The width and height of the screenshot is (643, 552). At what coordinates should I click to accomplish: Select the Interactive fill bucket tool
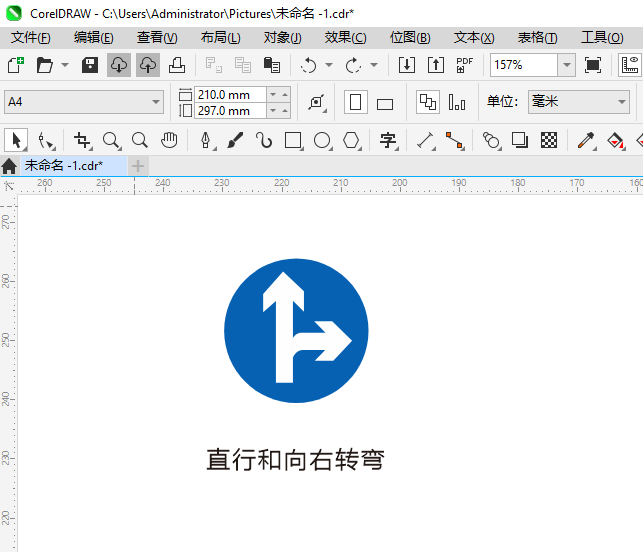point(616,140)
